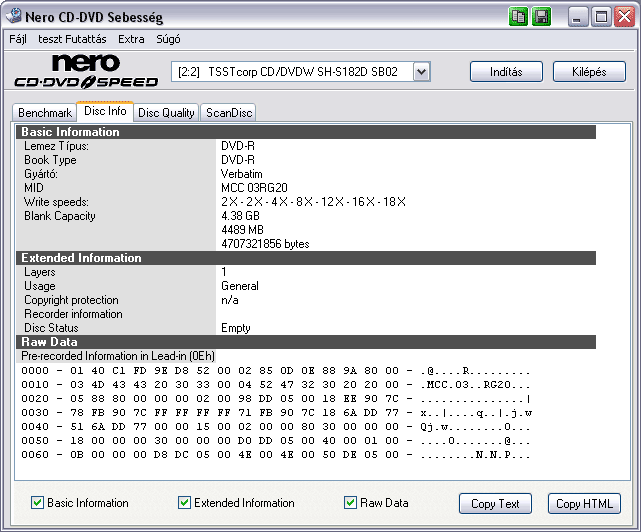Image resolution: width=641 pixels, height=532 pixels.
Task: Click the raw data row 0040
Action: click(x=276, y=426)
